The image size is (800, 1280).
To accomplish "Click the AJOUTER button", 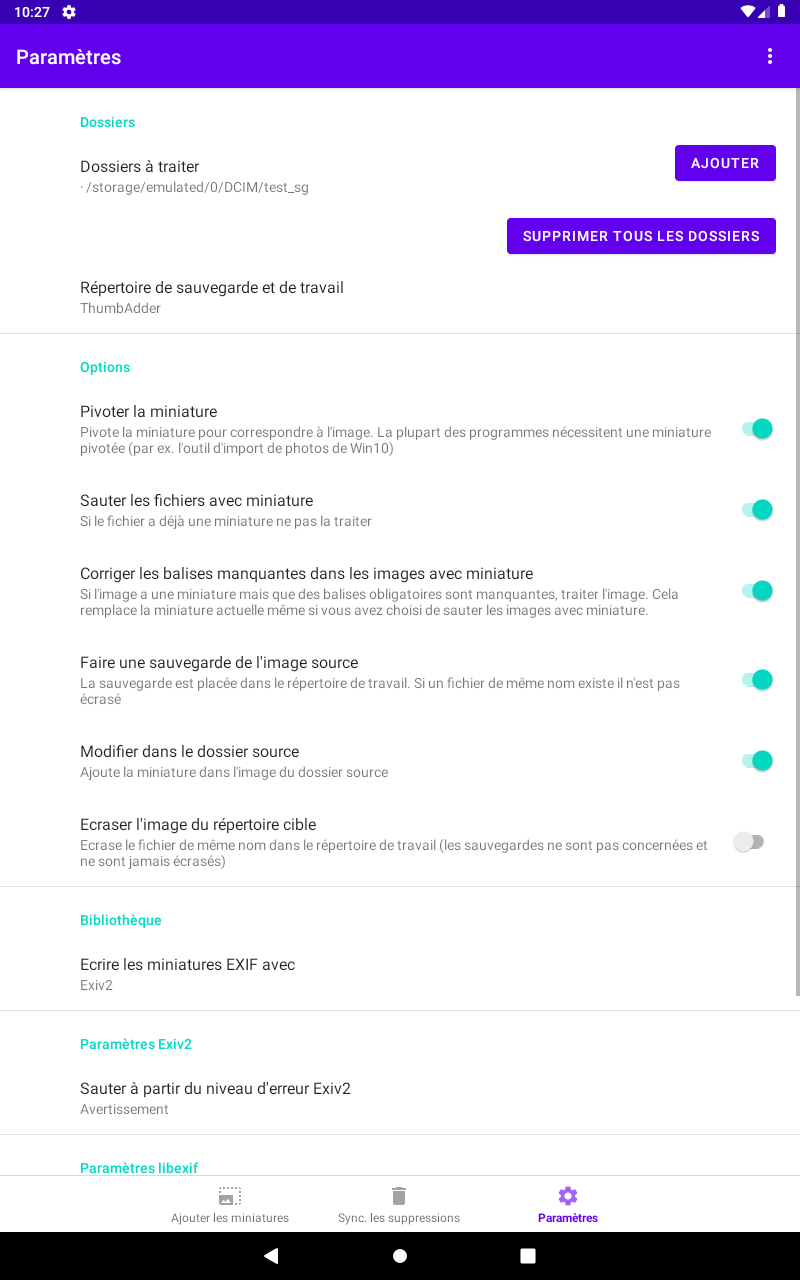I will click(x=725, y=163).
